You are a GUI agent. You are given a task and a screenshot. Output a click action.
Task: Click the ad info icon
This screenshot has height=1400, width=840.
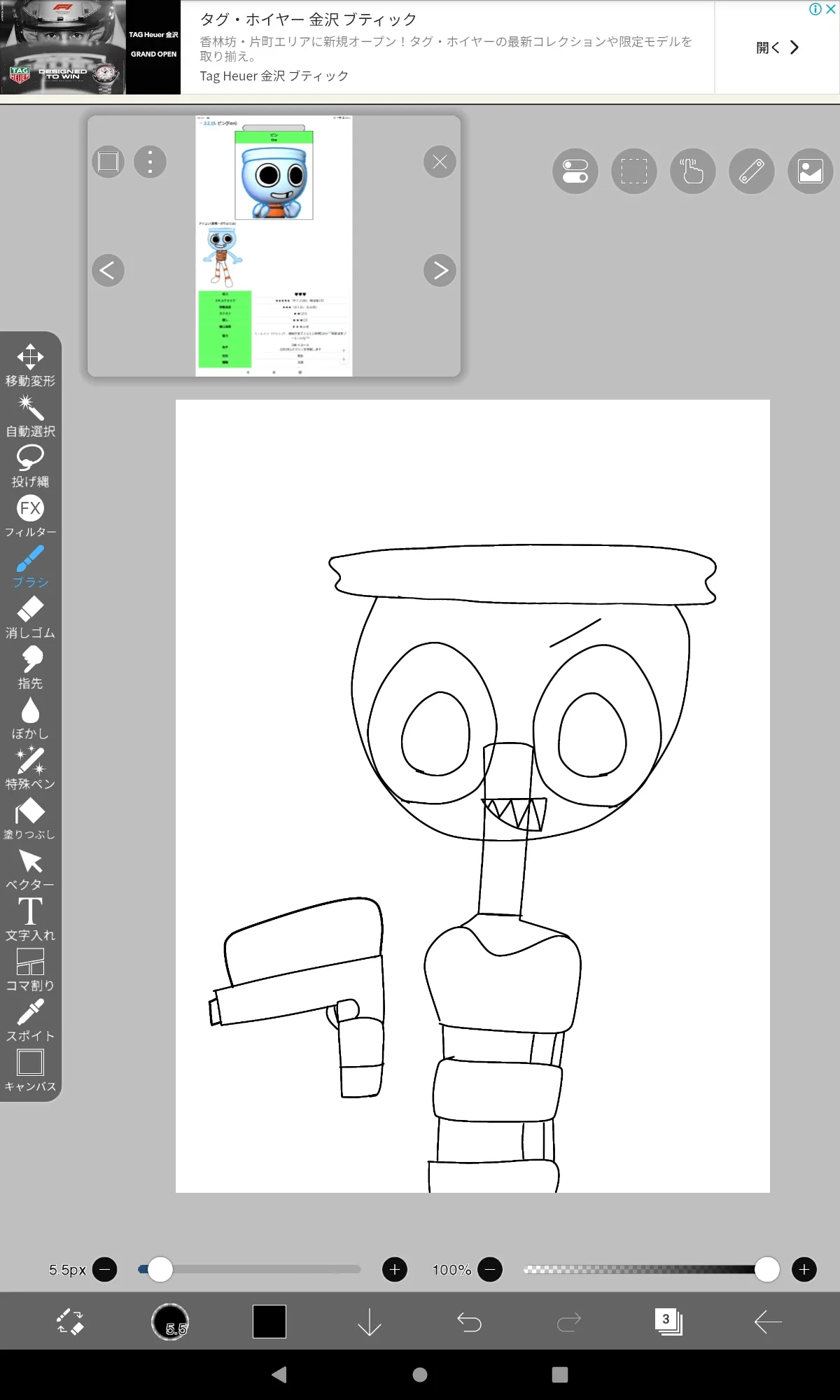(815, 9)
